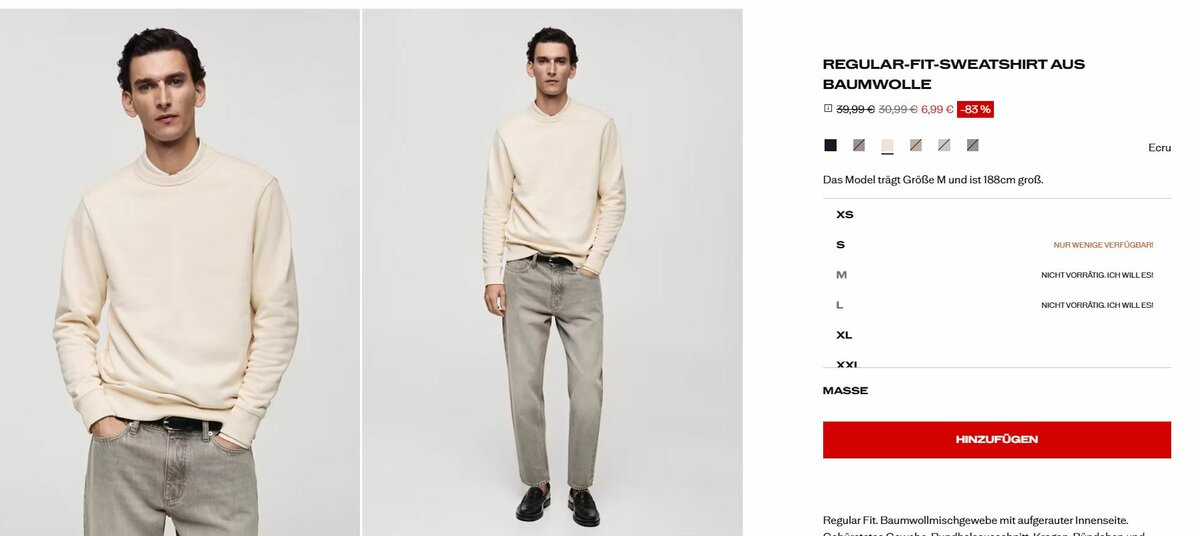Viewport: 1200px width, 536px height.
Task: Click the price info icon before 39,99 €
Action: 828,109
